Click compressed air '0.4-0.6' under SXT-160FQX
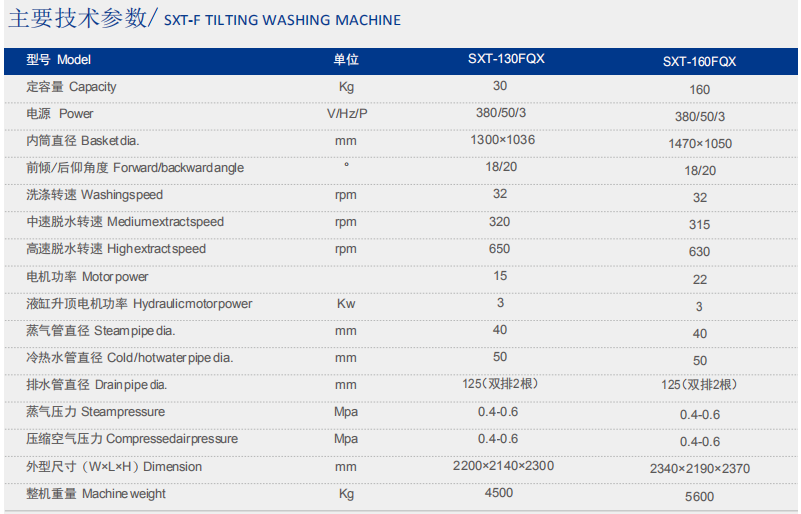801x514 pixels. (x=700, y=442)
